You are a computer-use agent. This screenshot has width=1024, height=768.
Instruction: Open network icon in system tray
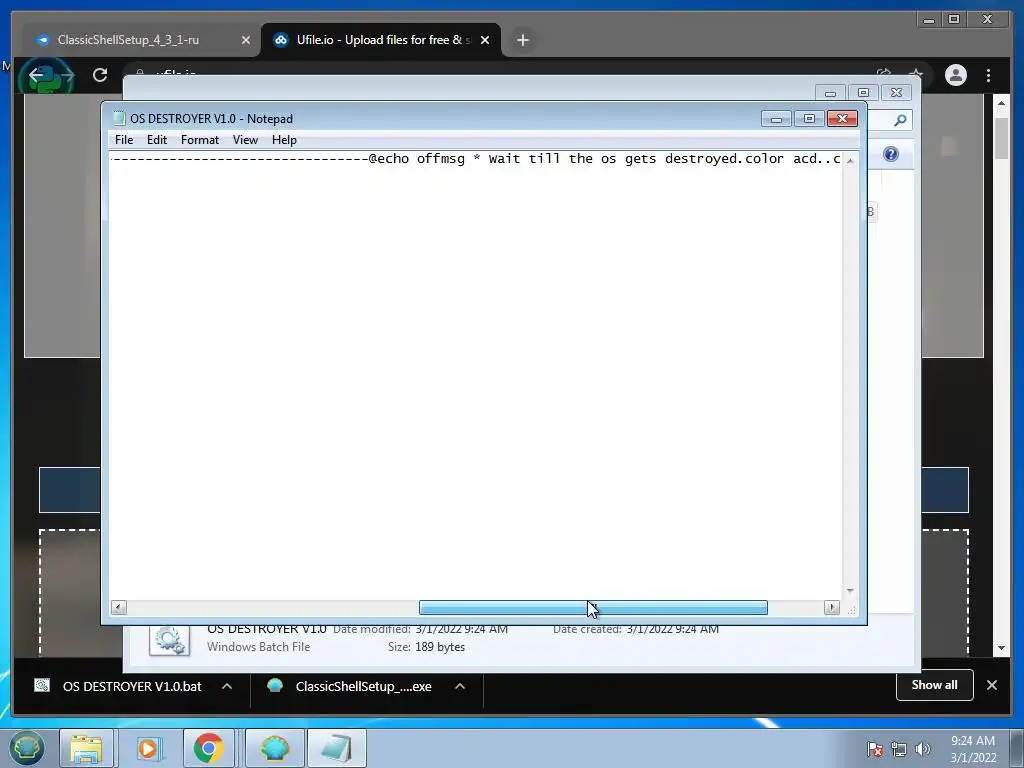tap(899, 749)
